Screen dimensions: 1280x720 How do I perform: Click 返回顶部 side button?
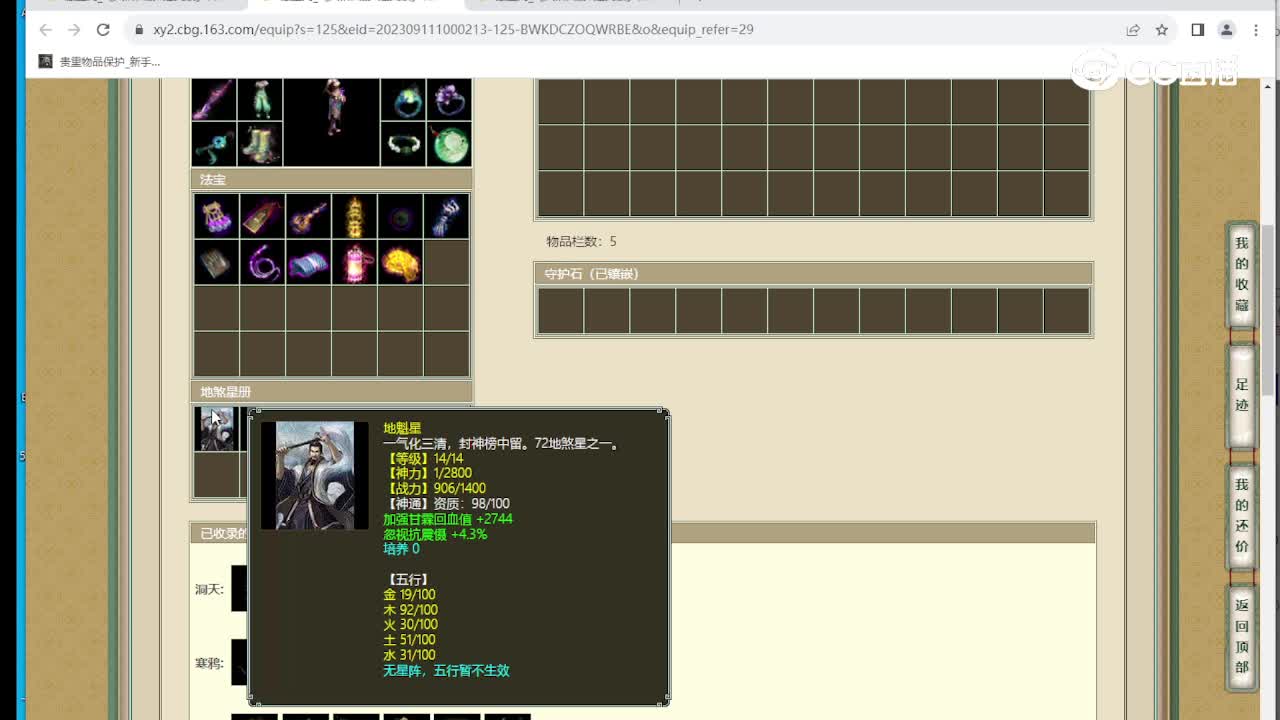click(x=1241, y=636)
